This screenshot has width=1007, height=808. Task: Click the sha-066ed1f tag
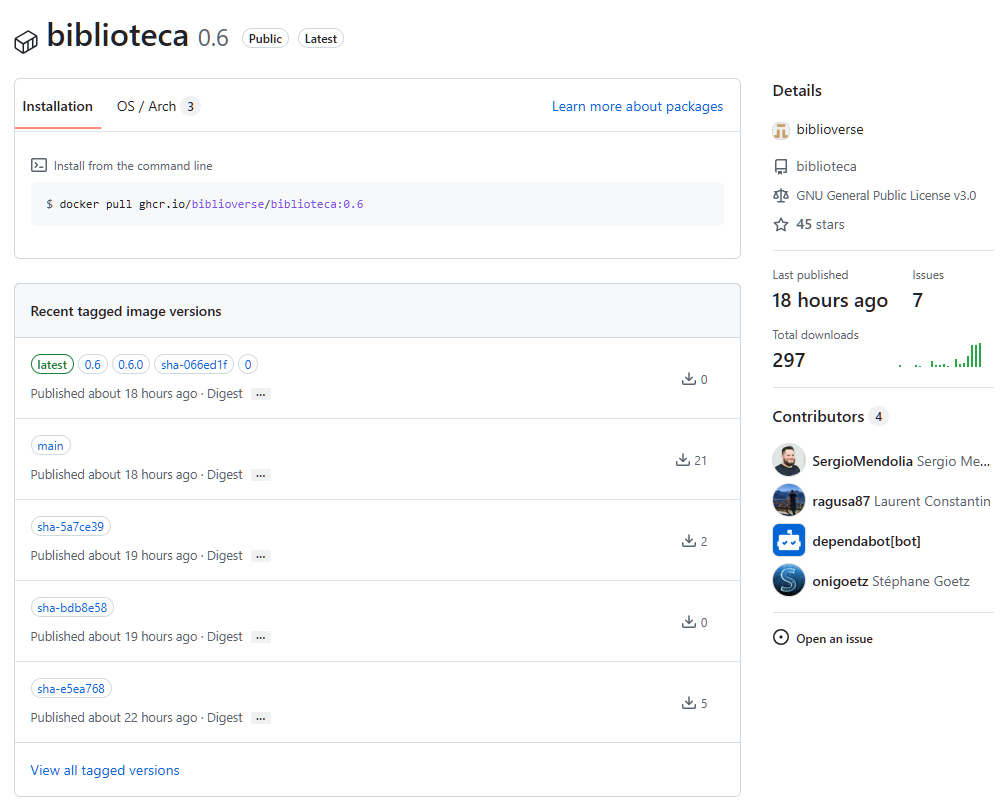click(x=194, y=365)
